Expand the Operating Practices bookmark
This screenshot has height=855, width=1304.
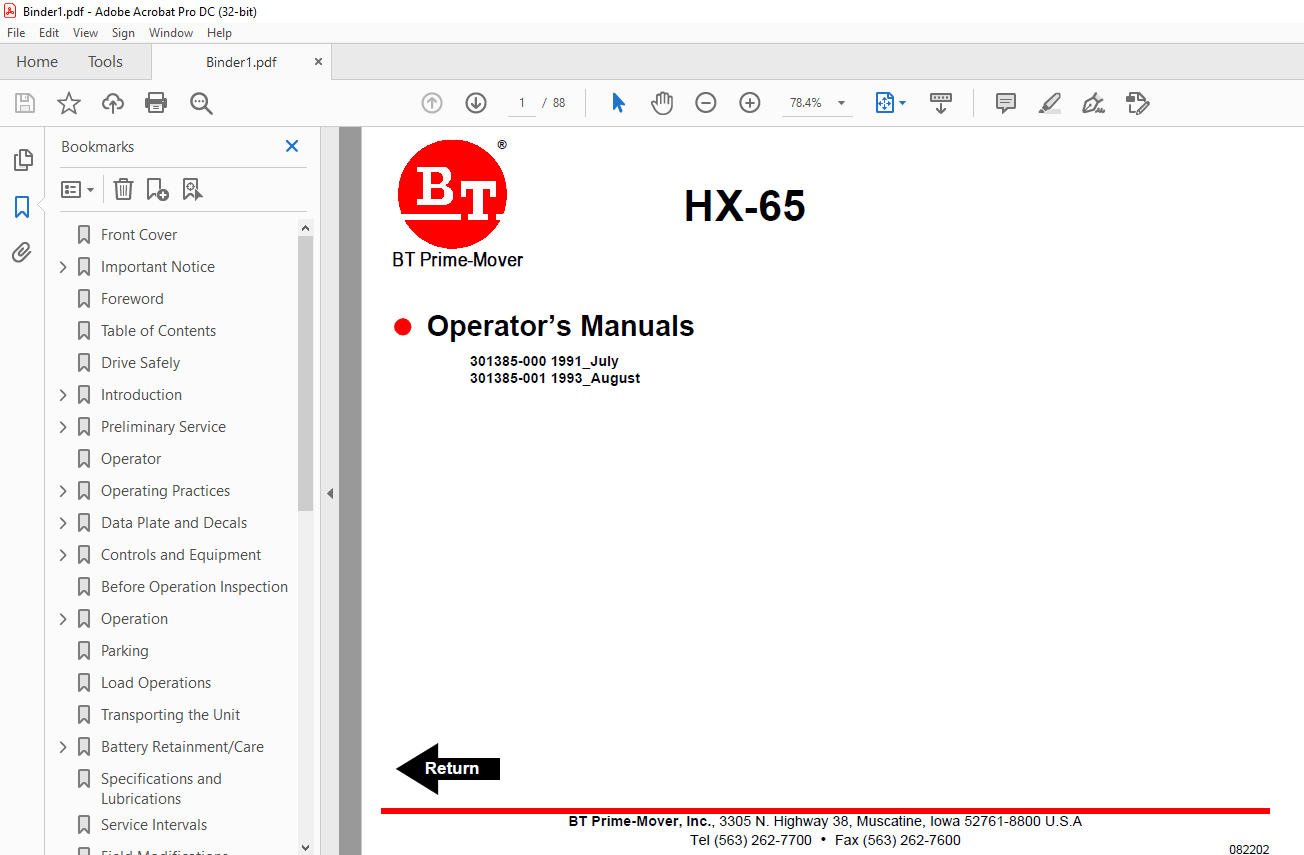click(x=63, y=491)
